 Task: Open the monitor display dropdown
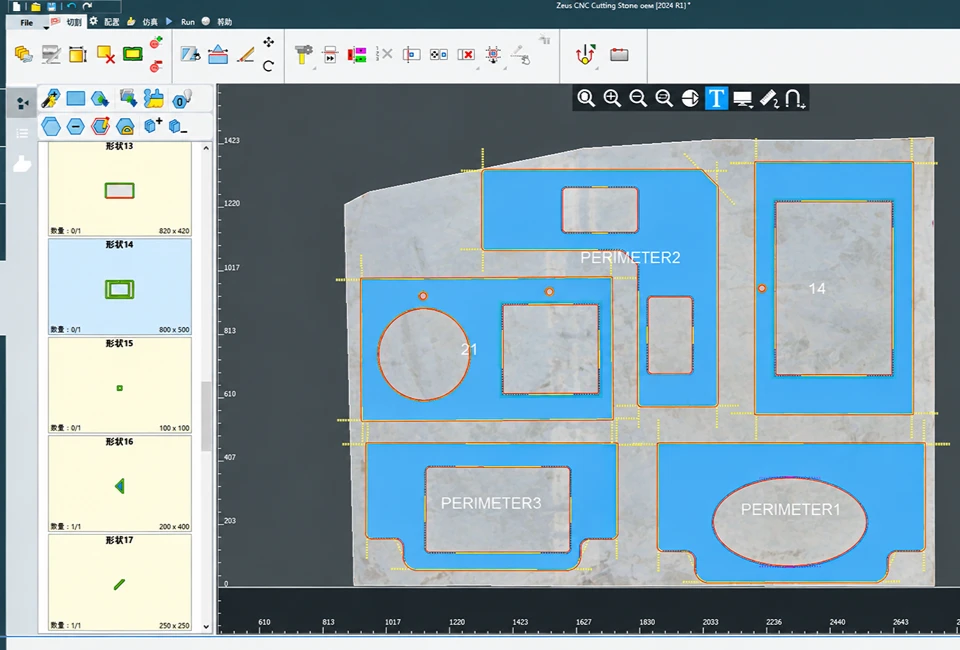[x=743, y=99]
